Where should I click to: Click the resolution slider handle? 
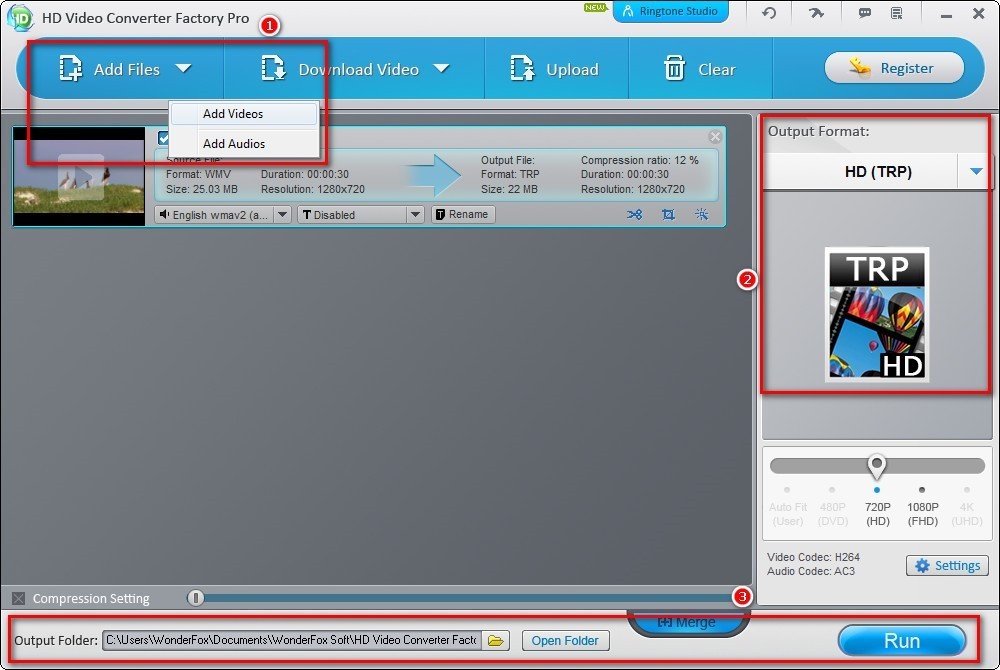[x=877, y=467]
